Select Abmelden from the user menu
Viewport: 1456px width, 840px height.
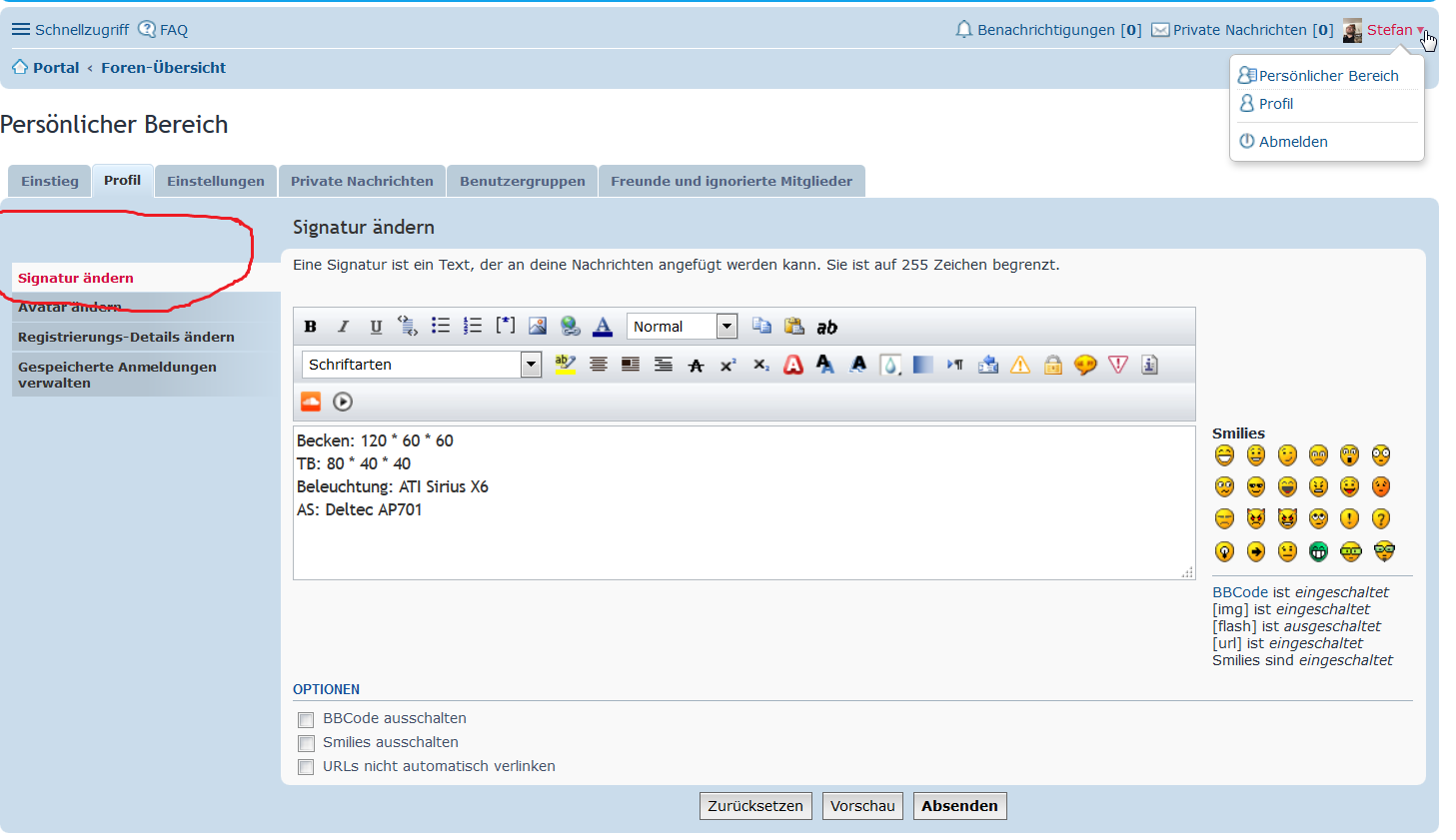[x=1292, y=142]
